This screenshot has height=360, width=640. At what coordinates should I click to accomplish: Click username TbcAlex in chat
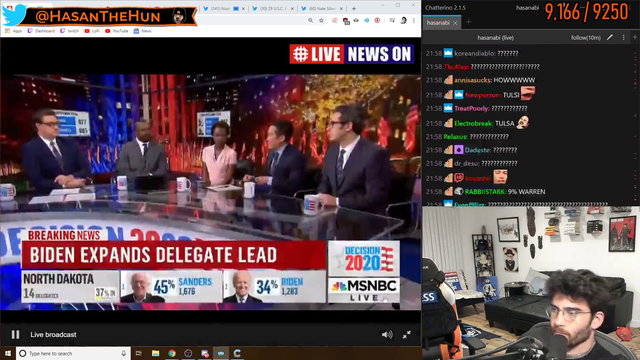456,67
